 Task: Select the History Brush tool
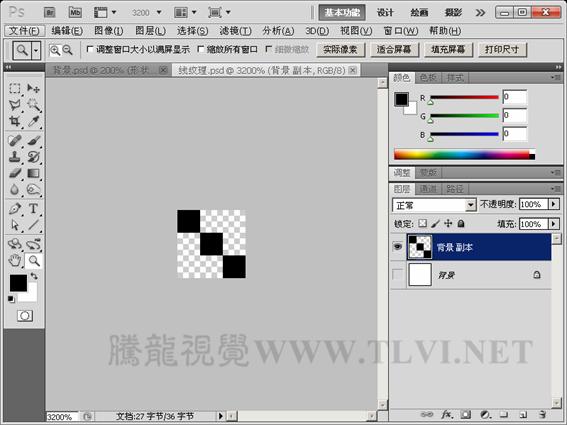click(33, 157)
